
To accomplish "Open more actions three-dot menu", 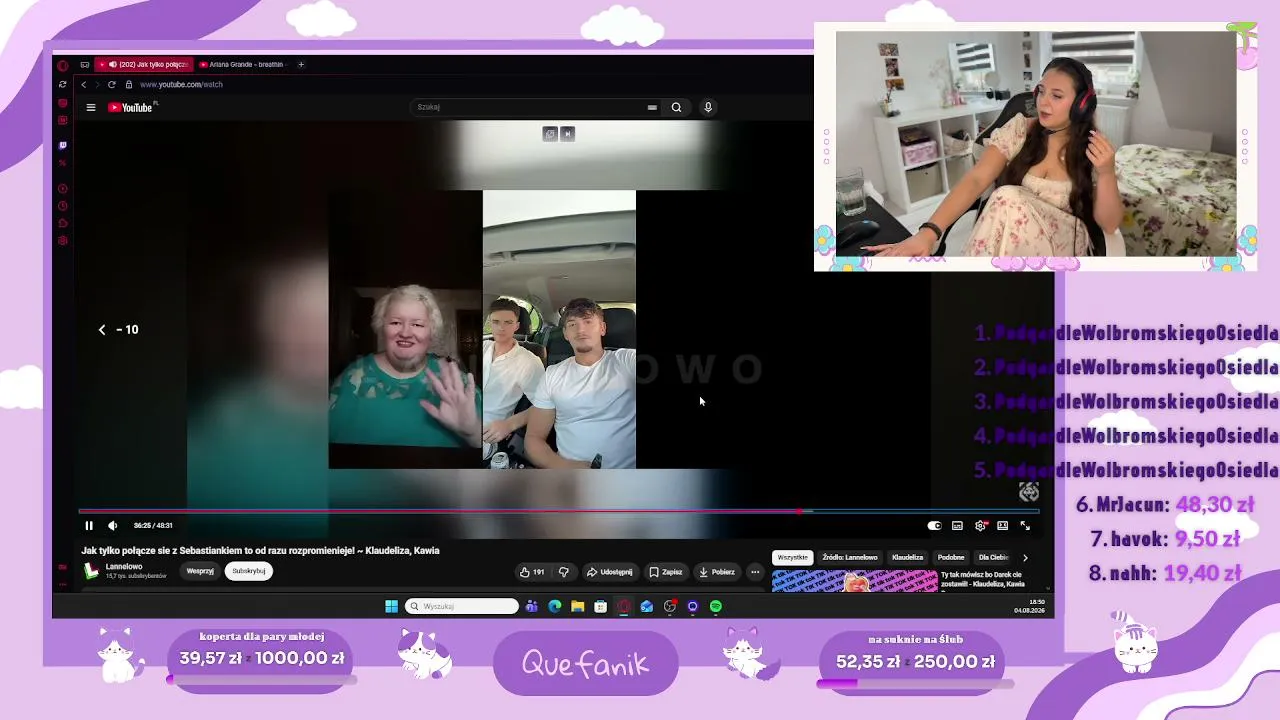I will point(755,572).
